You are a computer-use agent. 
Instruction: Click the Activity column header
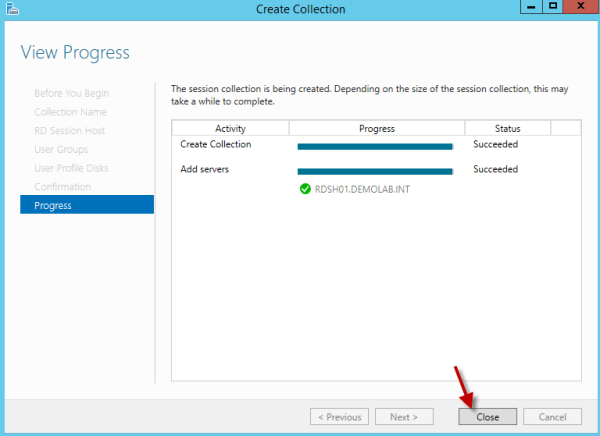click(230, 129)
